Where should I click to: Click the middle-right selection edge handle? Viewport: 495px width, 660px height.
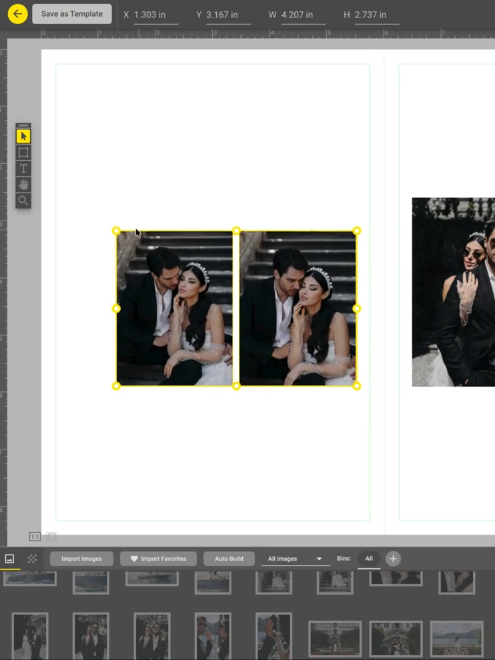pyautogui.click(x=357, y=309)
